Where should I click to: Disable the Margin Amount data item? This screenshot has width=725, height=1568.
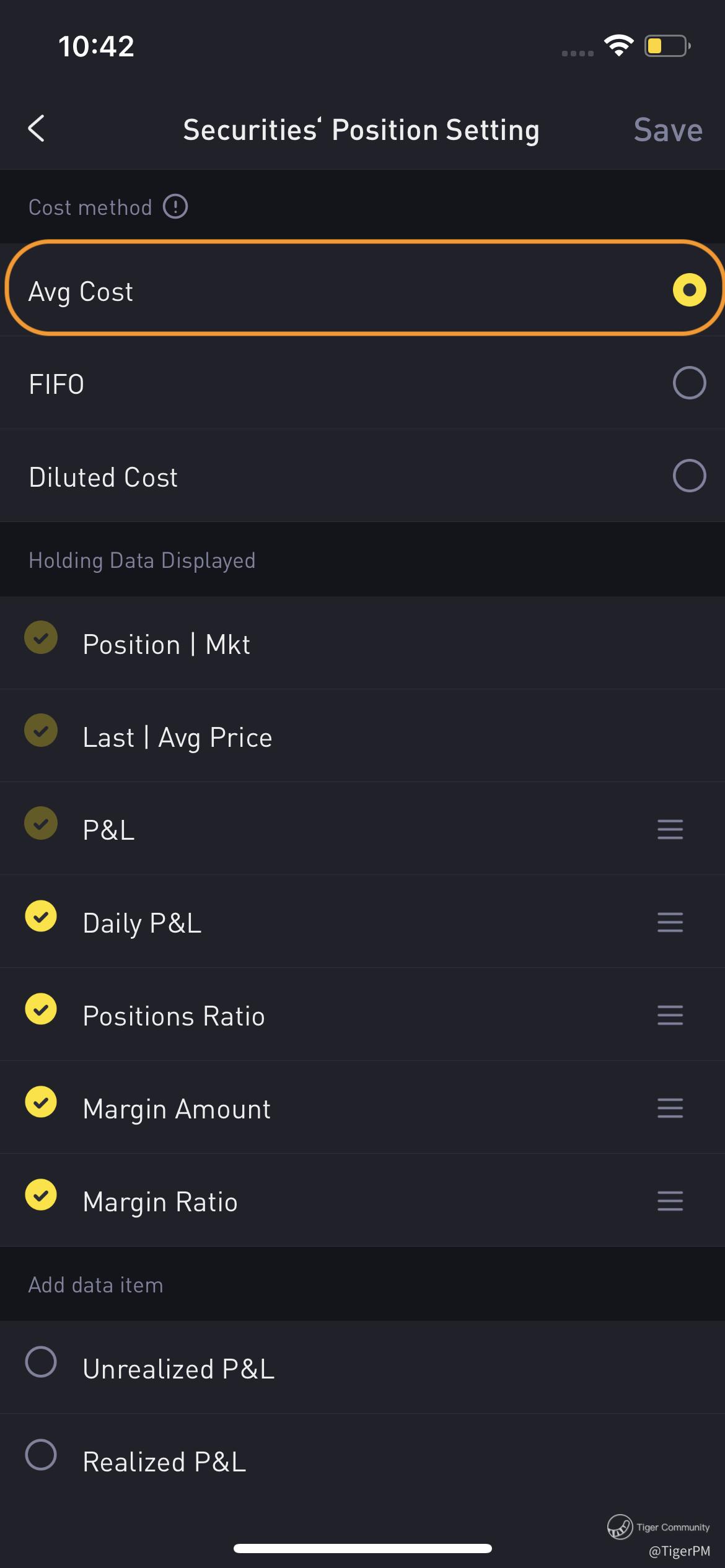click(x=41, y=1102)
